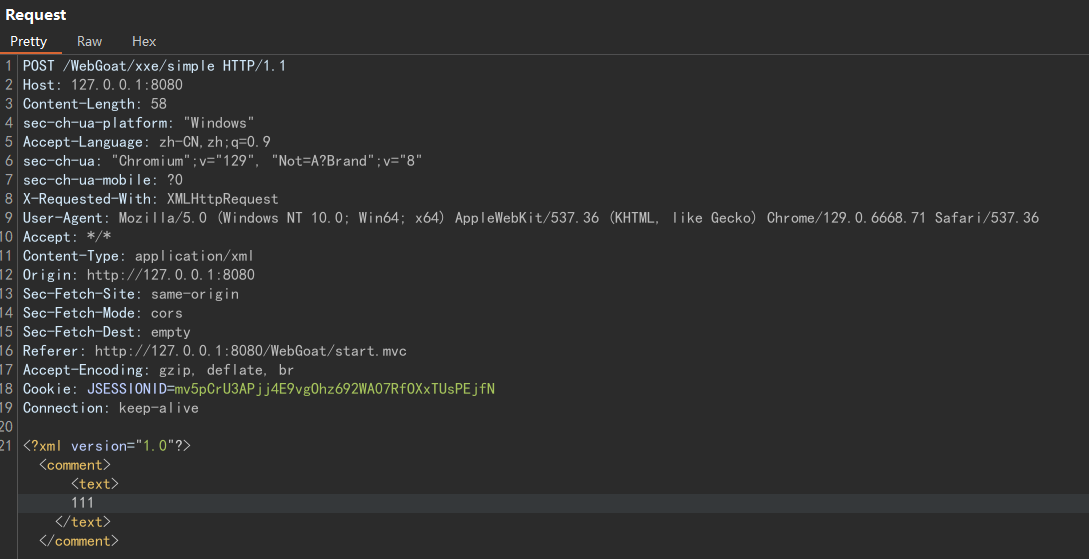Click the JSESSIONID cookie value
Image resolution: width=1089 pixels, height=559 pixels.
pos(334,389)
